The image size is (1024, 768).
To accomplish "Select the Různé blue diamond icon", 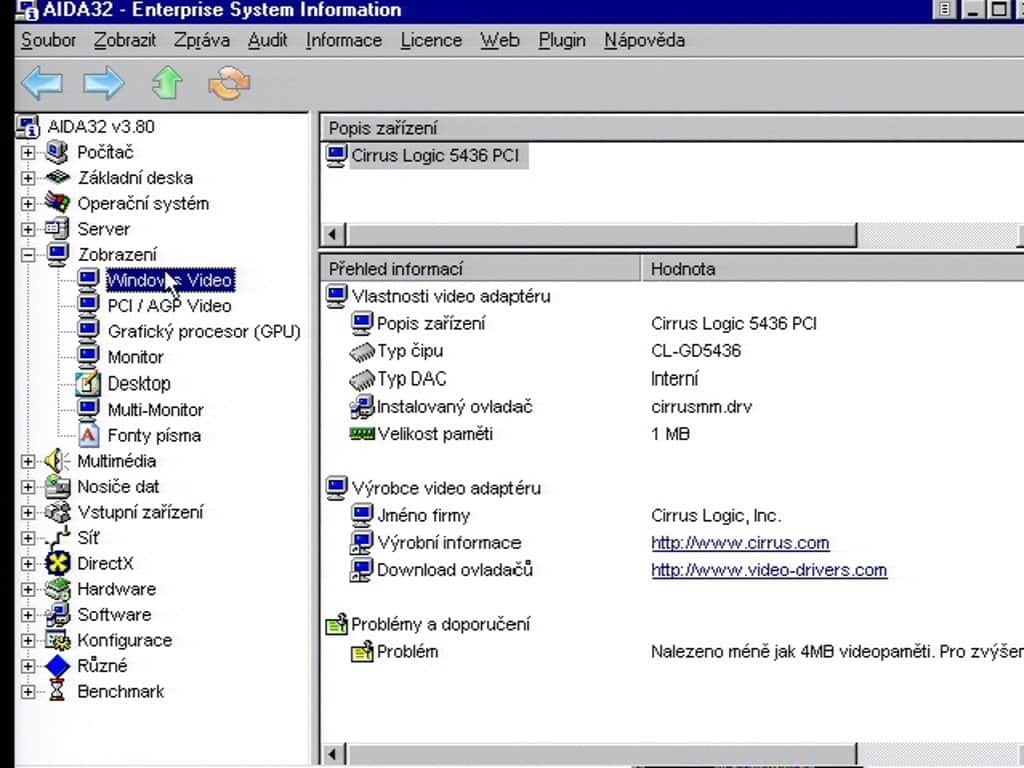I will [x=57, y=665].
